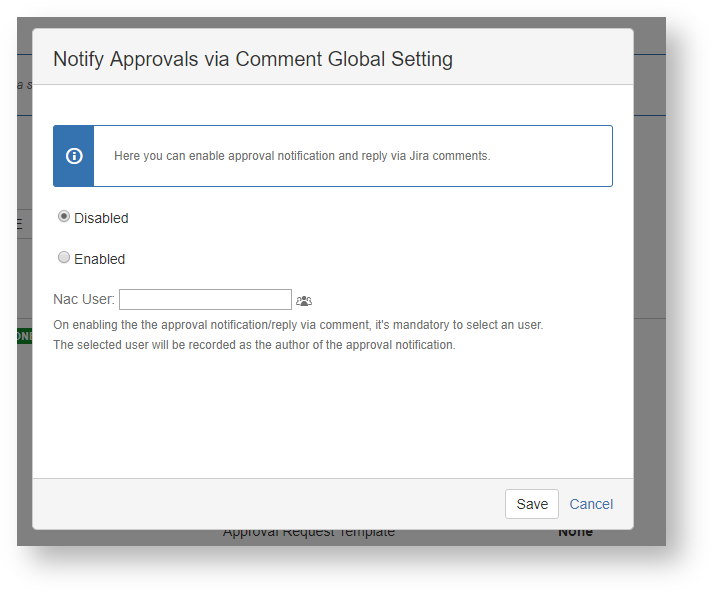The height and width of the screenshot is (594, 714).
Task: Click the 'Disabled' option label text
Action: pos(101,218)
